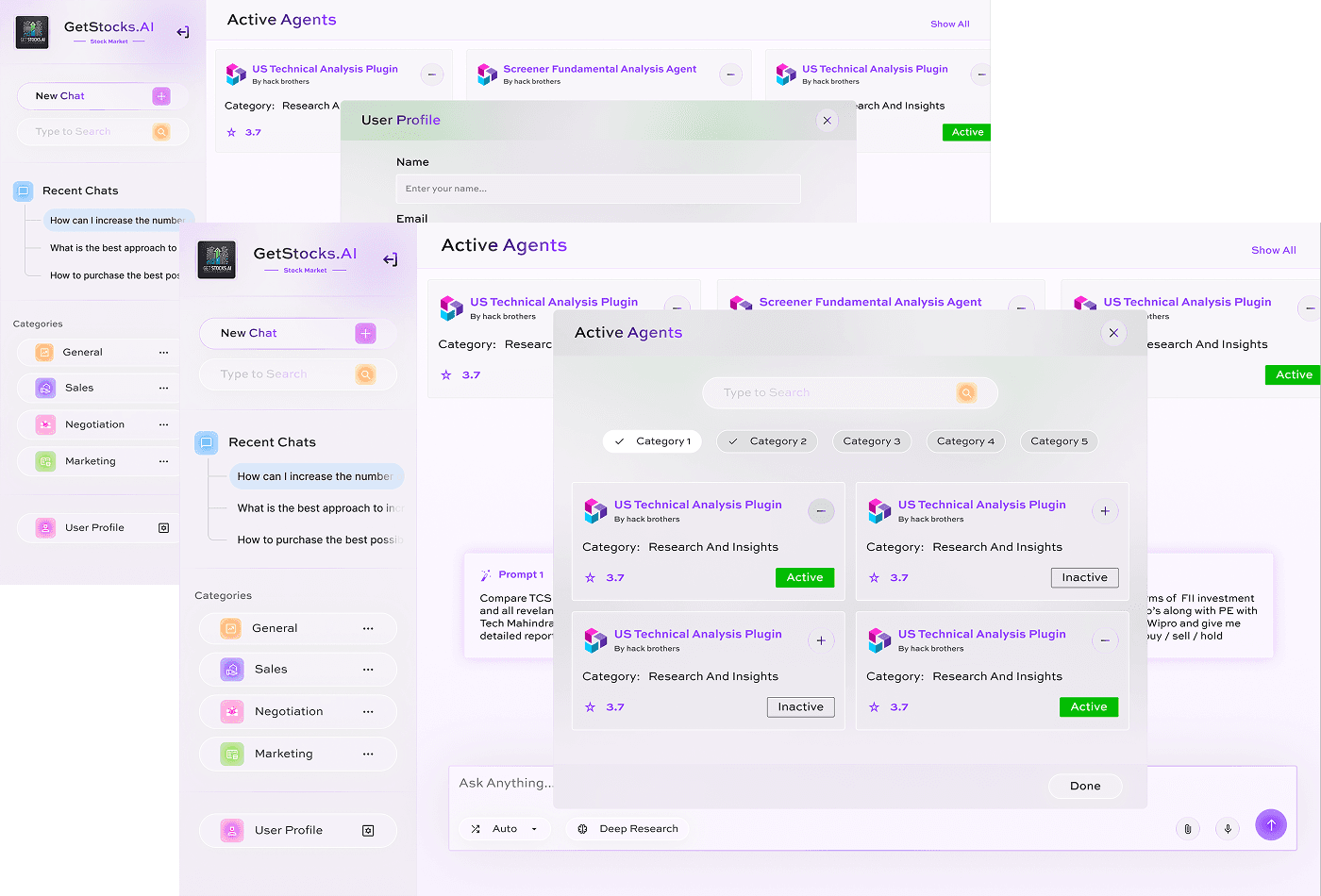Focus the Ask Anything message box
This screenshot has width=1321, height=896.
coord(505,783)
